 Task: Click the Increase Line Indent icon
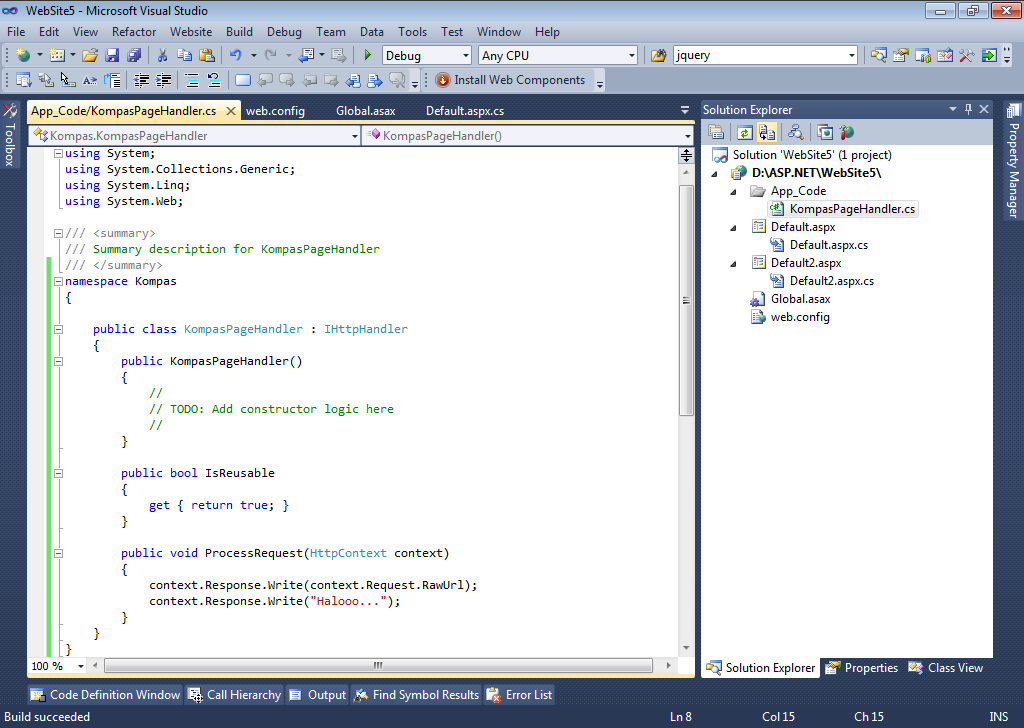[x=163, y=80]
